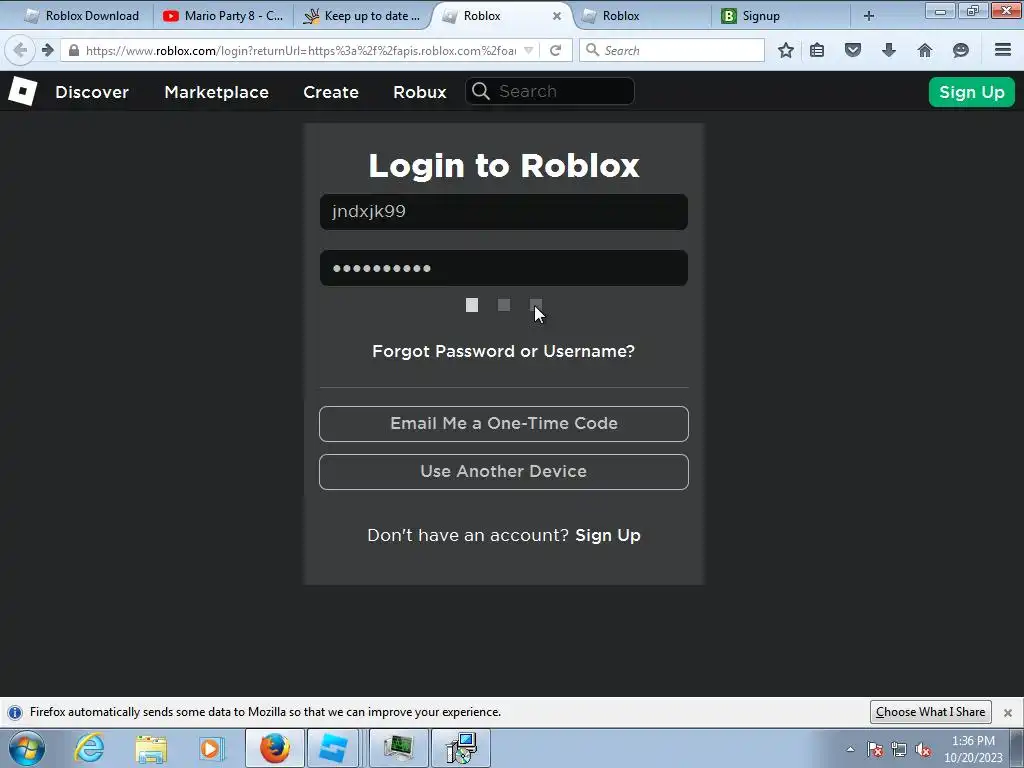Viewport: 1024px width, 768px height.
Task: Click the Firefox search bar
Action: (671, 50)
